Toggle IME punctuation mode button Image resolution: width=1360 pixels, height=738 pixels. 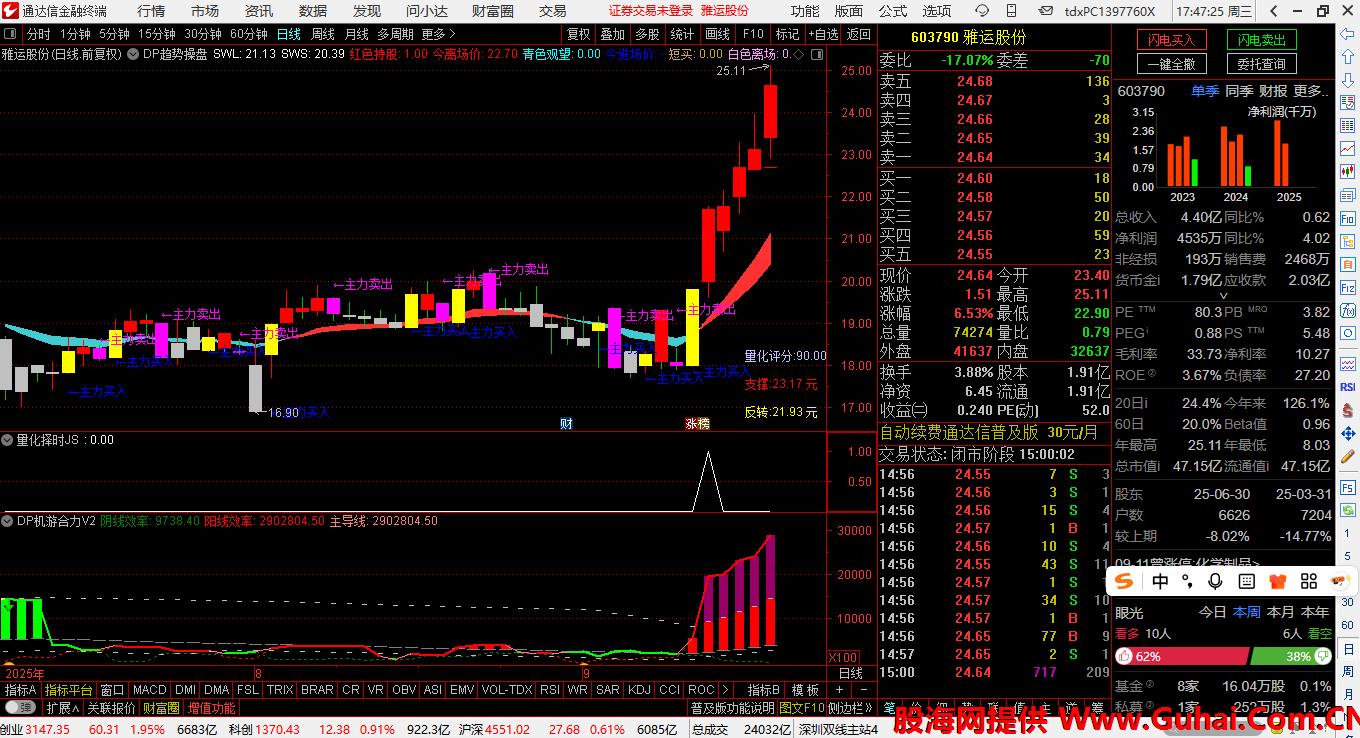point(1187,581)
